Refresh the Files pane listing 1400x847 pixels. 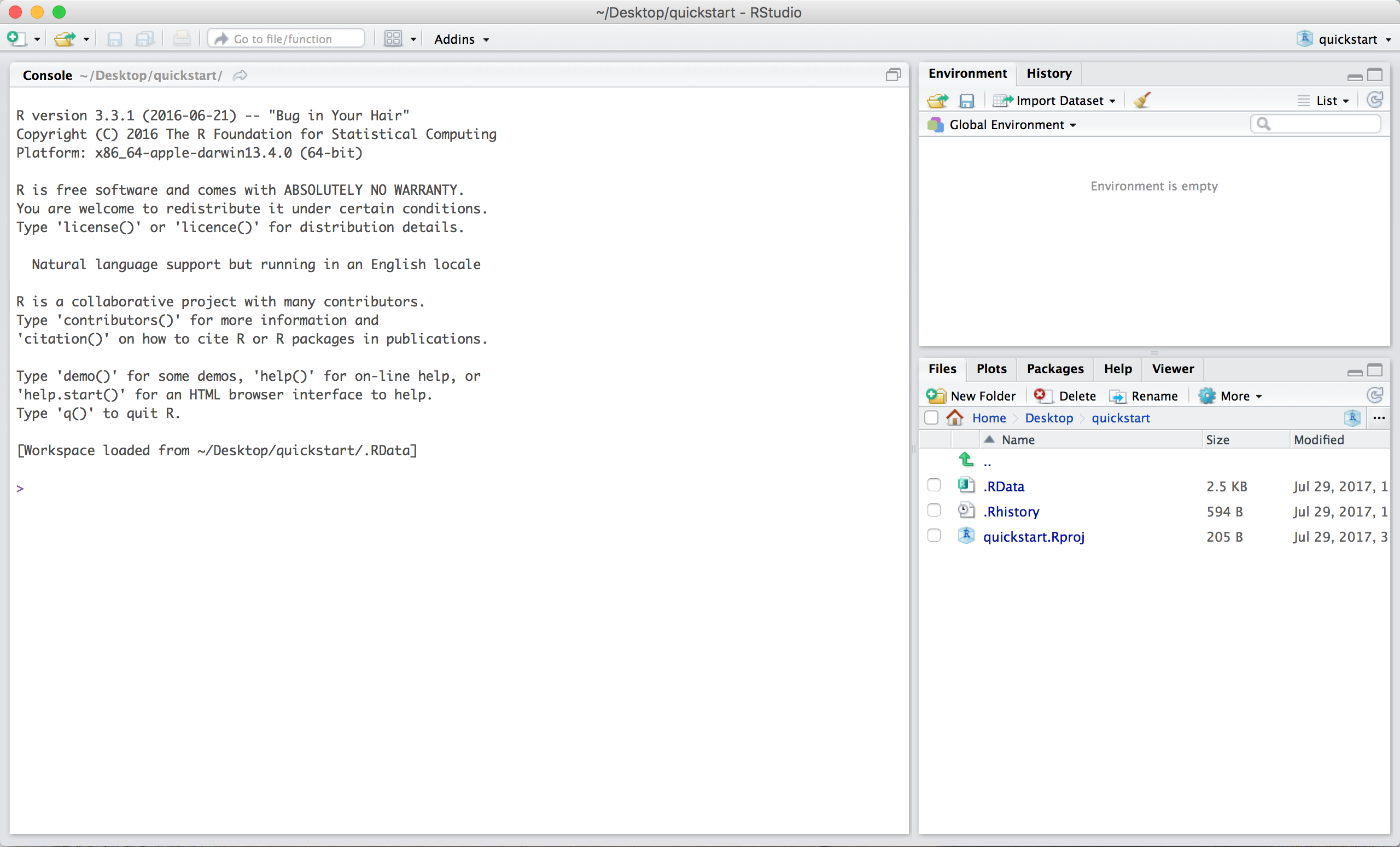pyautogui.click(x=1374, y=395)
